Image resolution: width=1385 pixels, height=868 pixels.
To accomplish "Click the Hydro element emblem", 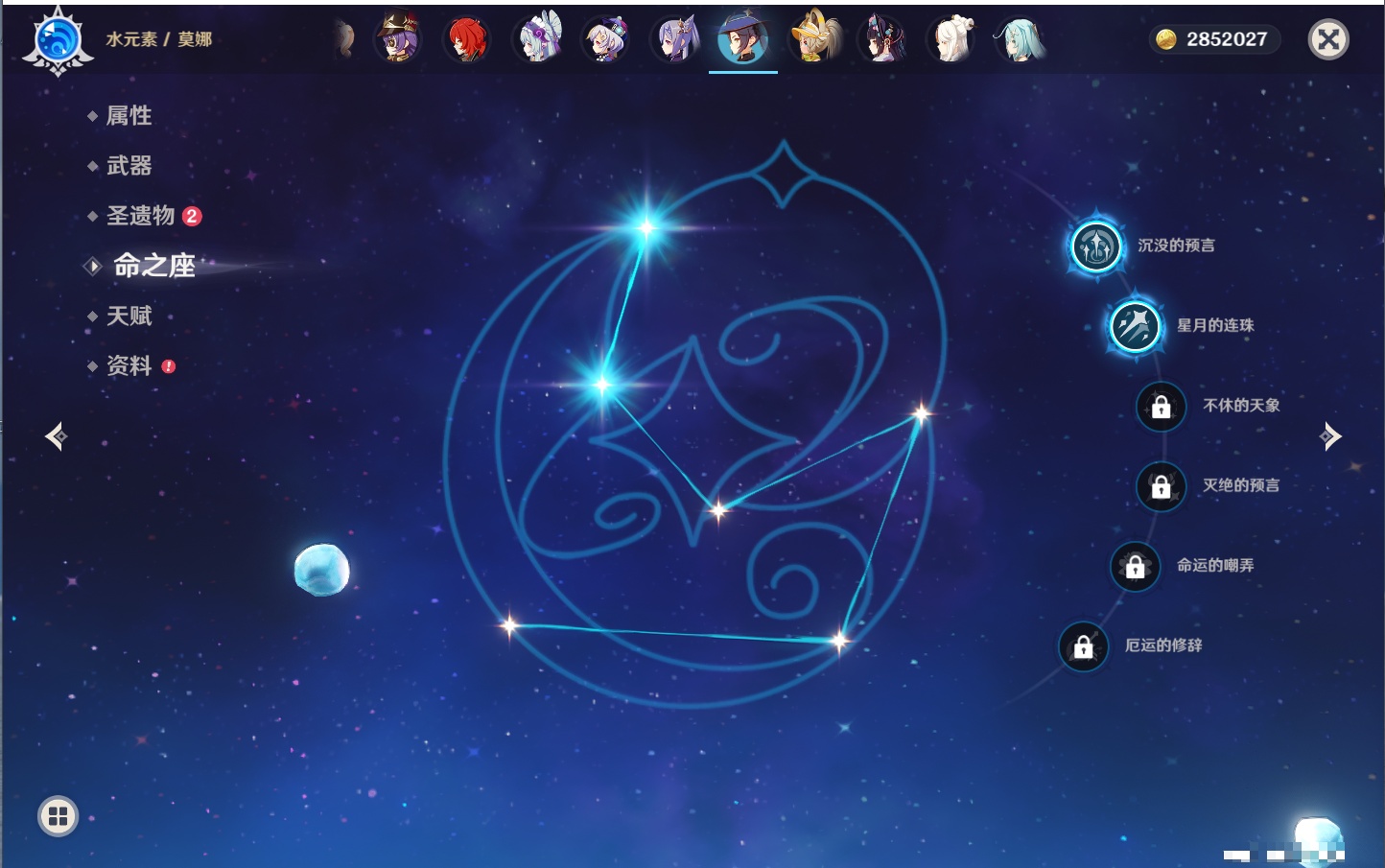I will [x=58, y=41].
